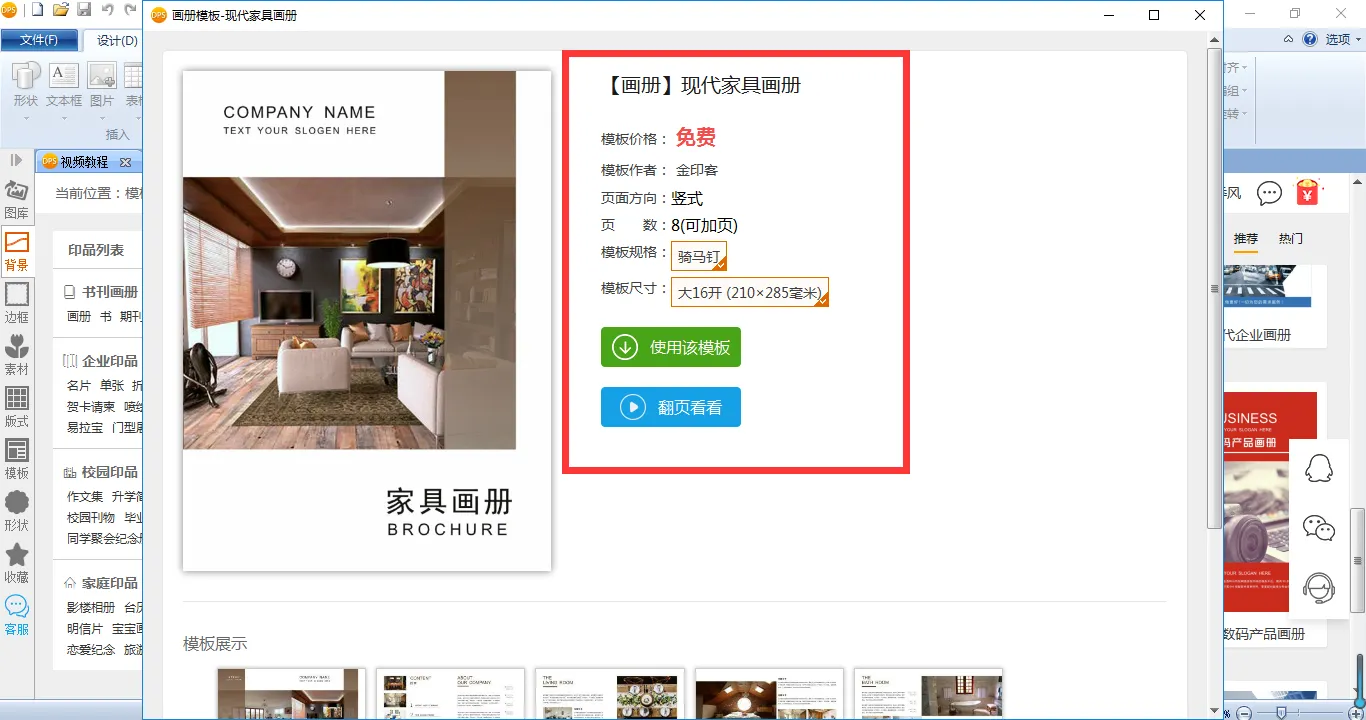
Task: Open the 选项 options dropdown
Action: tap(1343, 40)
